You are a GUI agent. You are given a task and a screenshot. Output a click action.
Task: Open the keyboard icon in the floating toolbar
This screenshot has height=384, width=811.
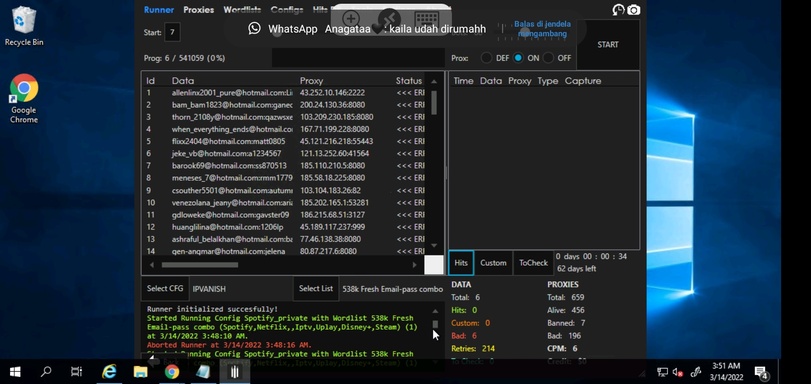[x=427, y=19]
